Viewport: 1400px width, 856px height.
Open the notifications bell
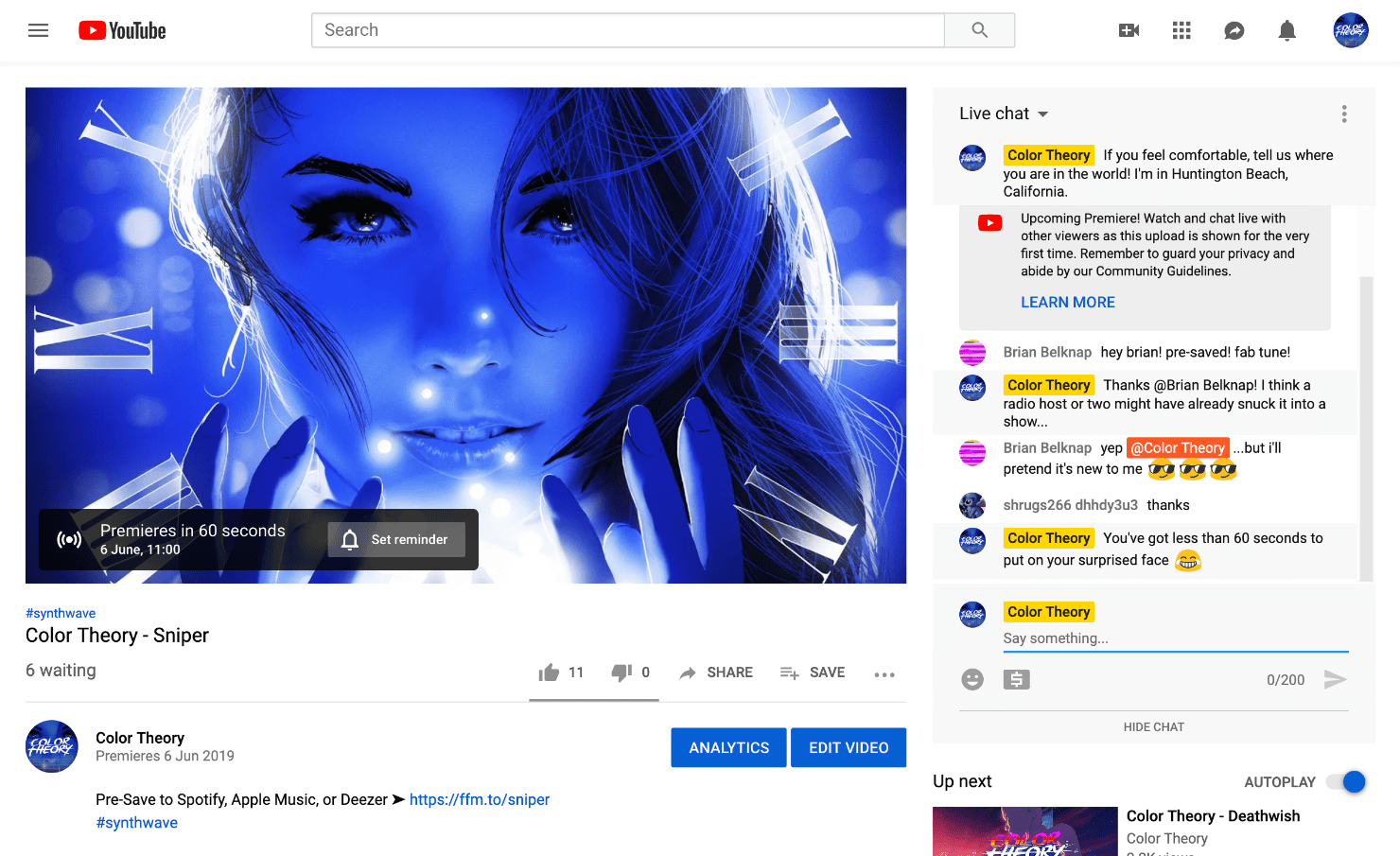1286,29
